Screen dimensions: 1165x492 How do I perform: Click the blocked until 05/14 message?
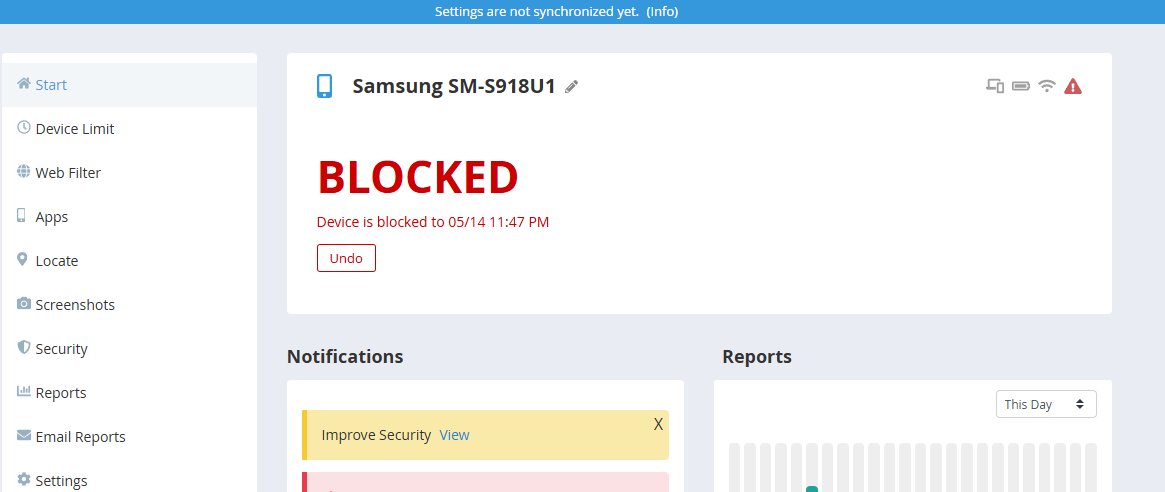432,221
